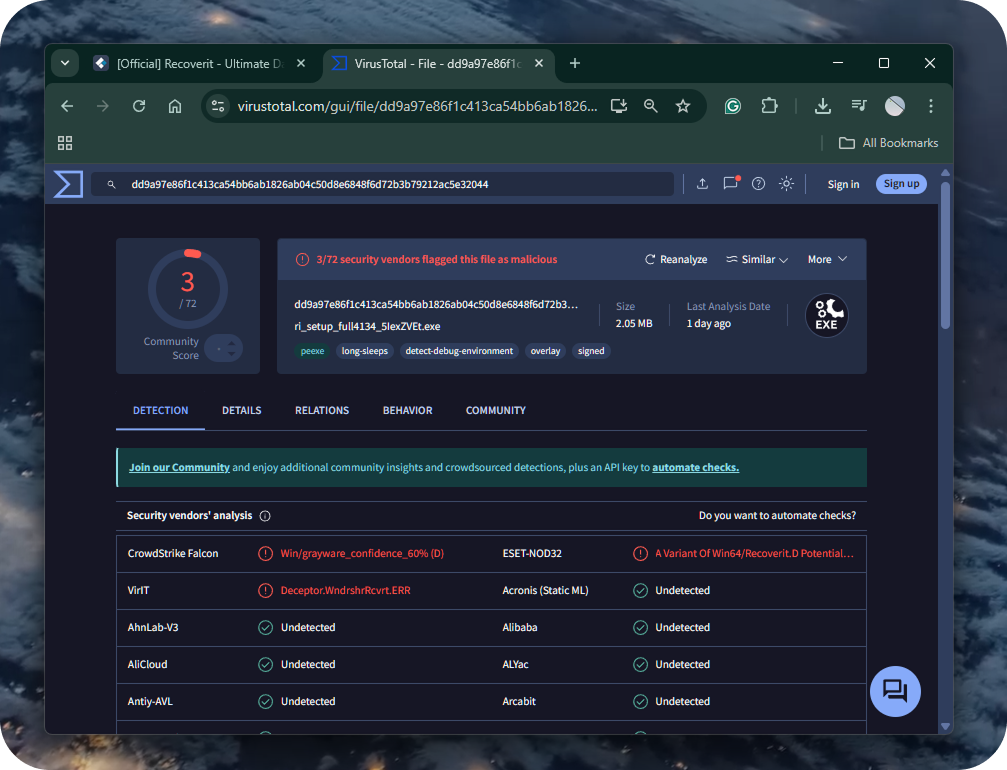The height and width of the screenshot is (770, 1007).
Task: Click the Deceptor.WndrshrRcvrt.ERR detection text
Action: [x=346, y=591]
